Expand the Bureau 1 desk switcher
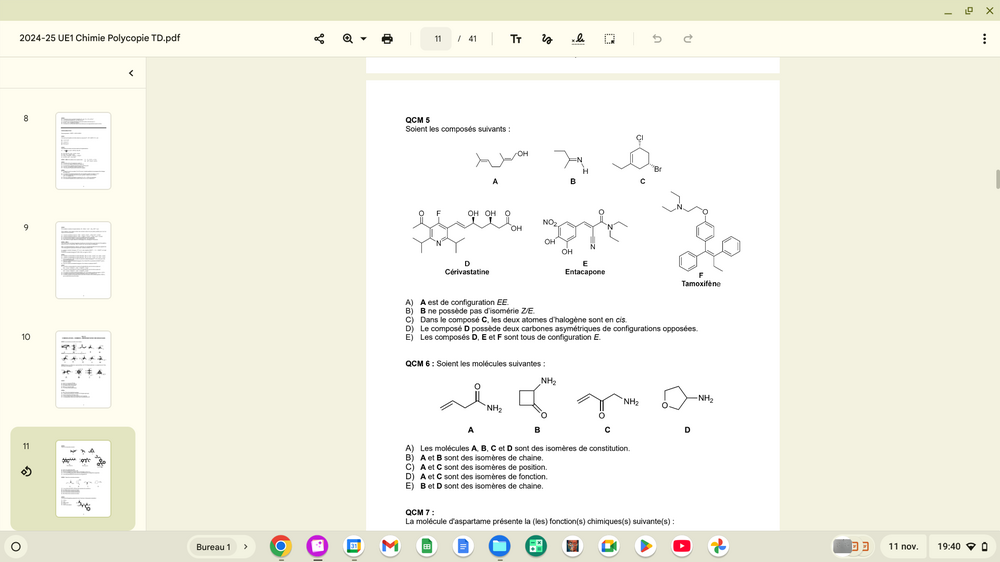Image resolution: width=1000 pixels, height=562 pixels. pos(221,547)
